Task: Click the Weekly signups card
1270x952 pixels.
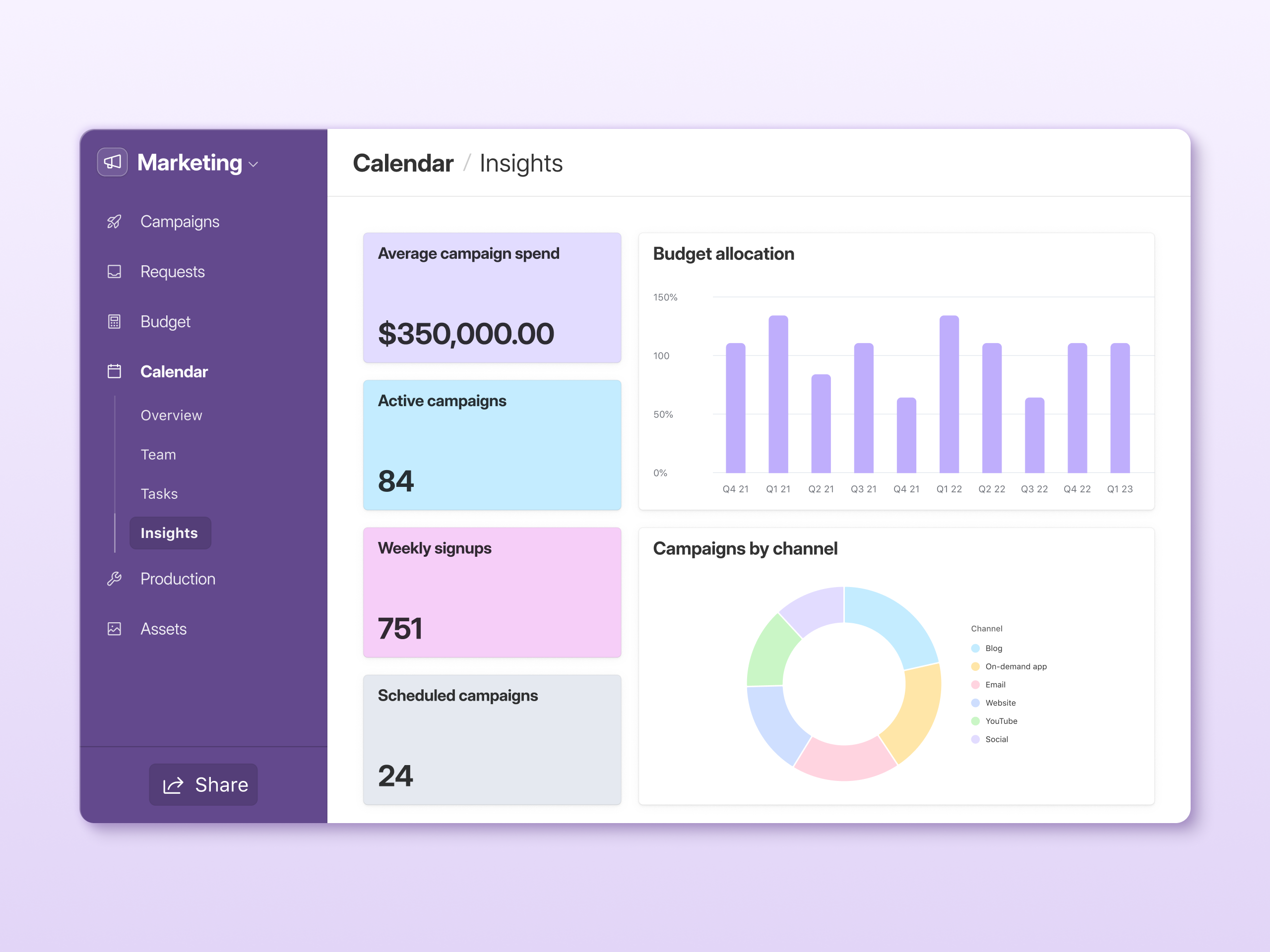Action: click(492, 592)
